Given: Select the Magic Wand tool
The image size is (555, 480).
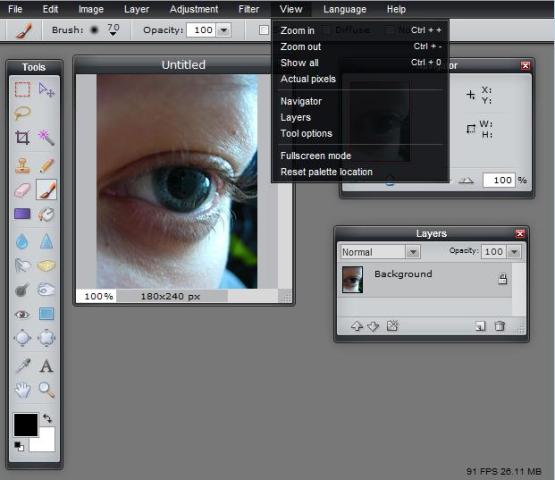Looking at the screenshot, I should [46, 137].
